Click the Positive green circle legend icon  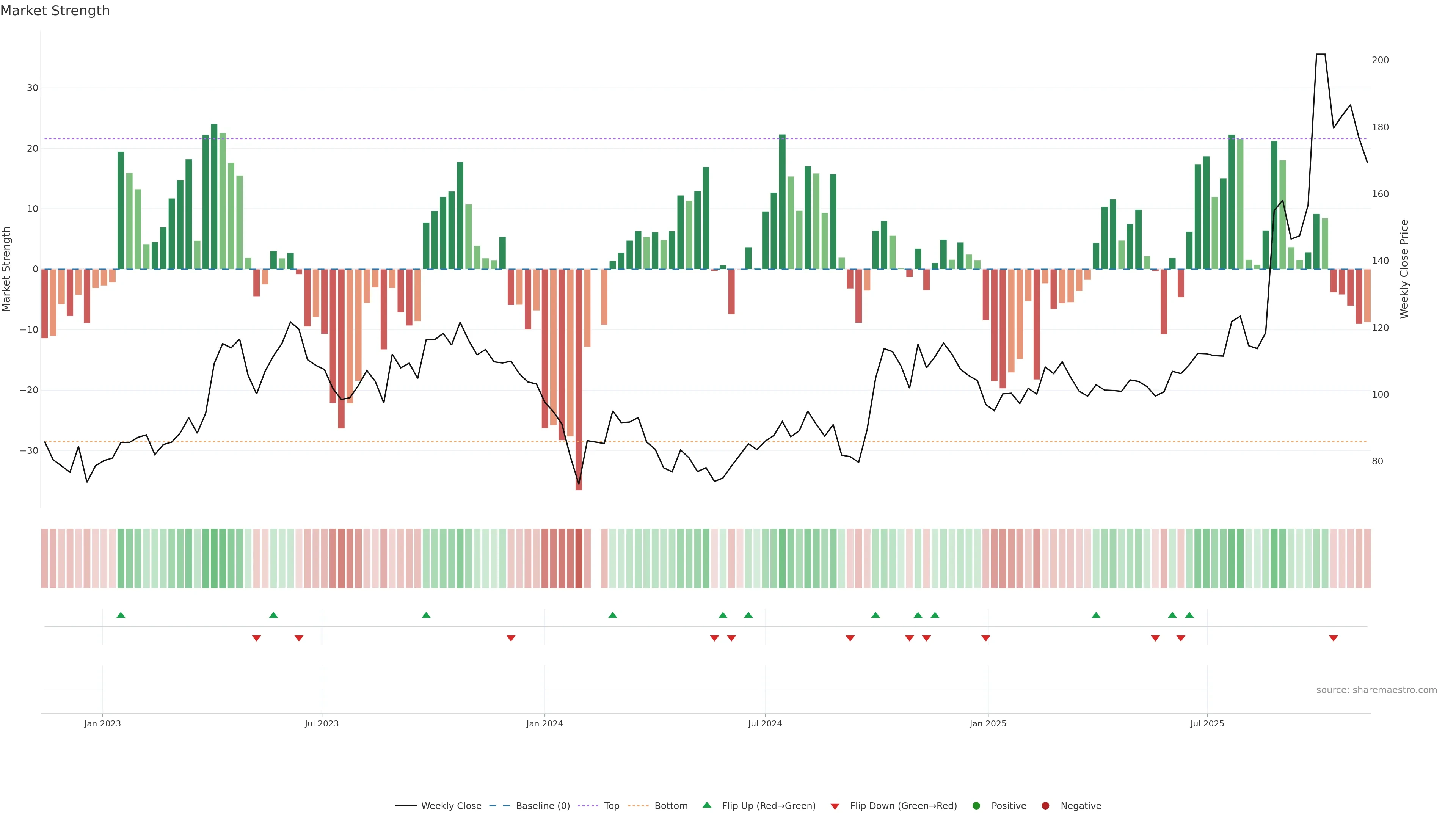point(976,805)
